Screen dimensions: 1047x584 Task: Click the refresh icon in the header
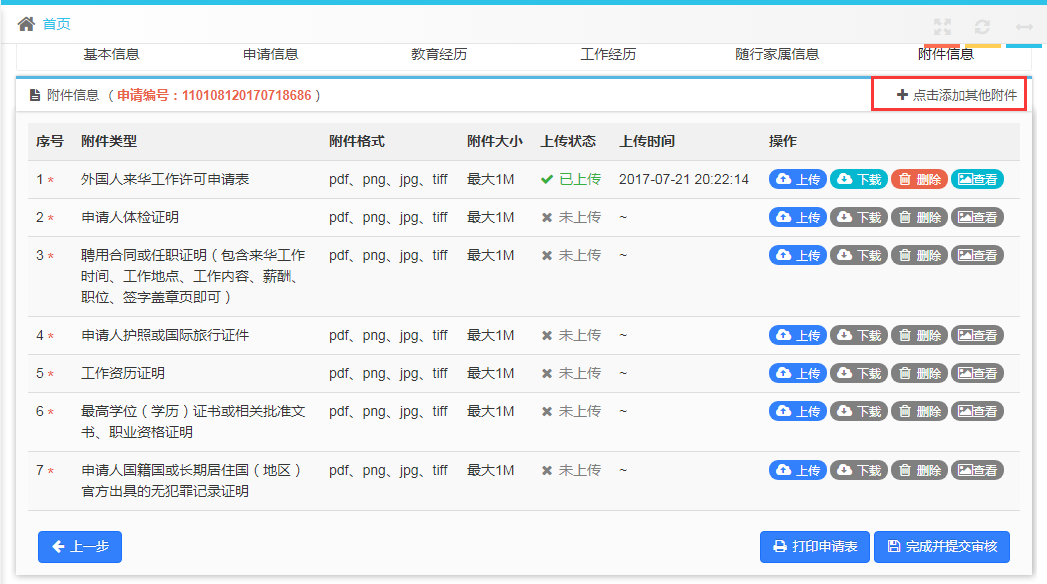click(x=982, y=26)
